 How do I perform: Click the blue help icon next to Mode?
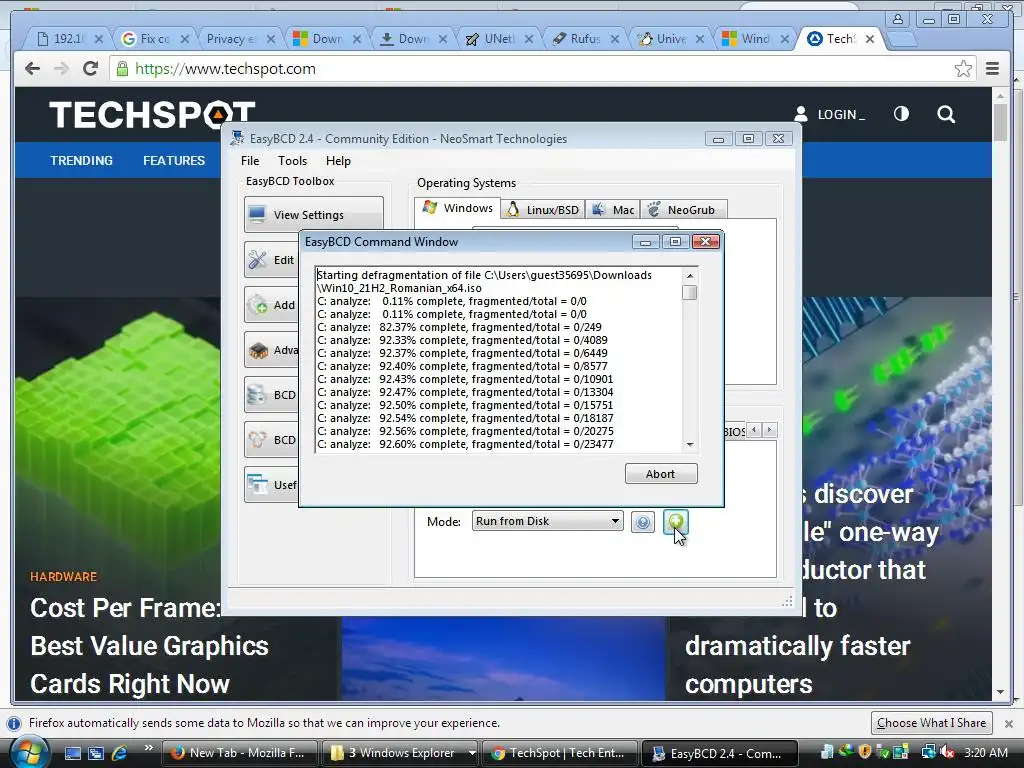coord(643,522)
